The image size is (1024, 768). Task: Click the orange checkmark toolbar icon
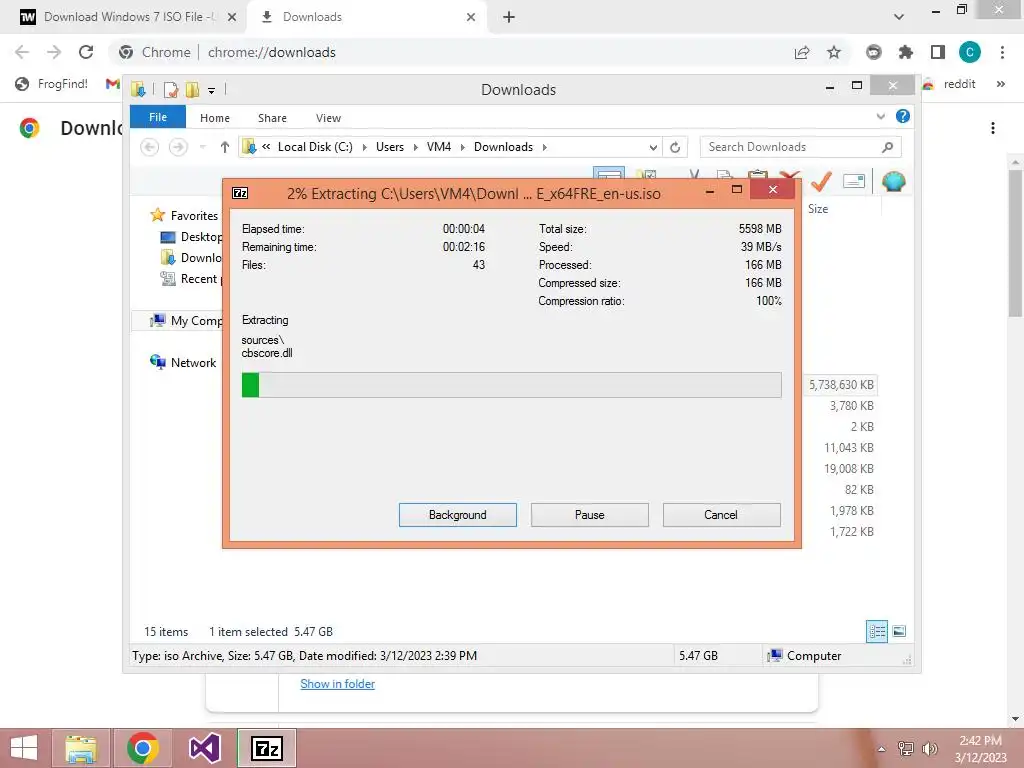[x=821, y=181]
